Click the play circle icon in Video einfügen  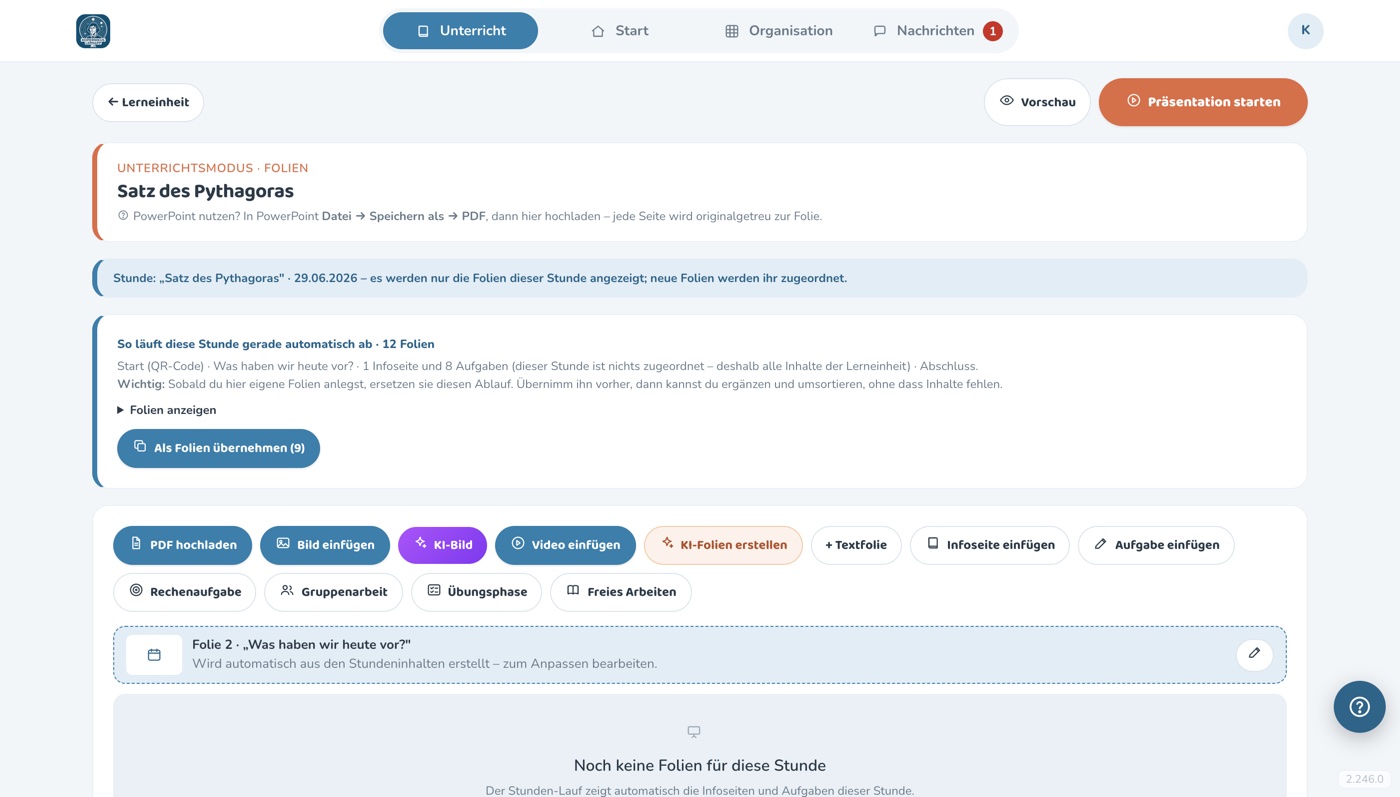click(x=518, y=544)
